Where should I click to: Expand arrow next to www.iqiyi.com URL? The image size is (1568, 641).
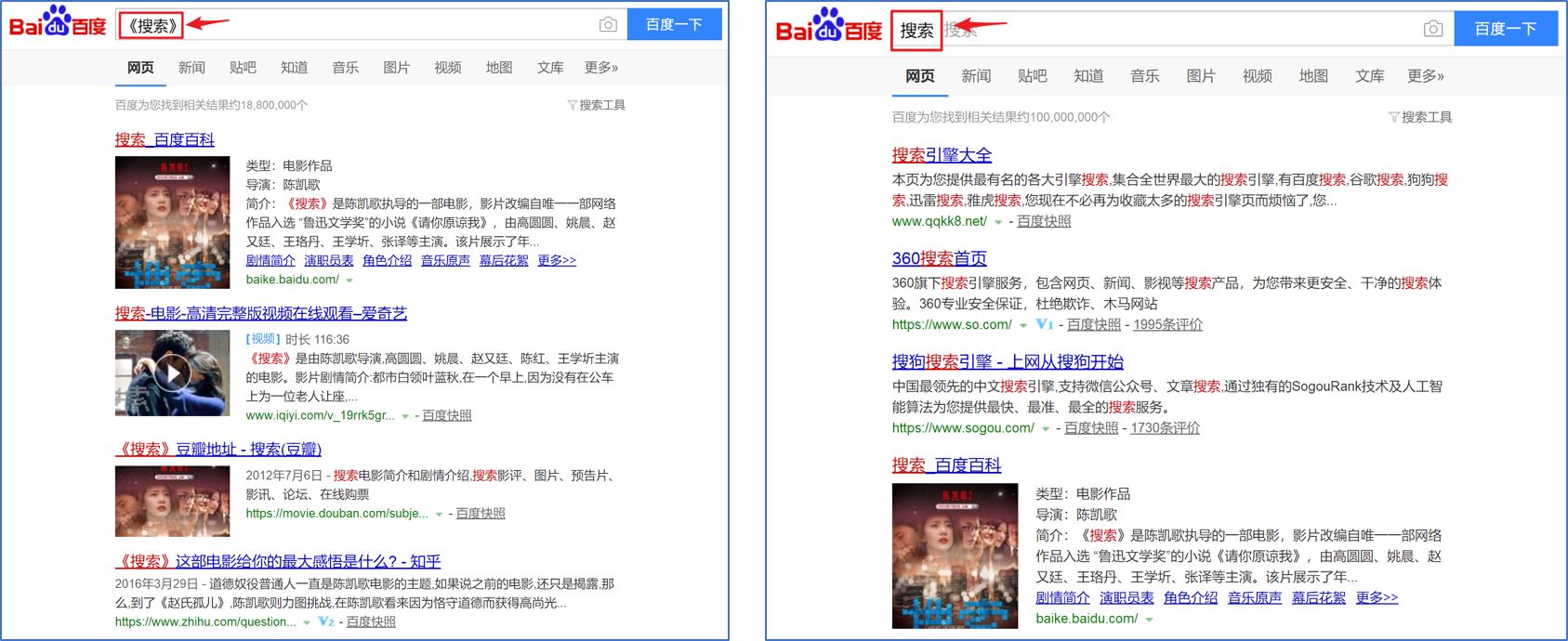pos(405,416)
